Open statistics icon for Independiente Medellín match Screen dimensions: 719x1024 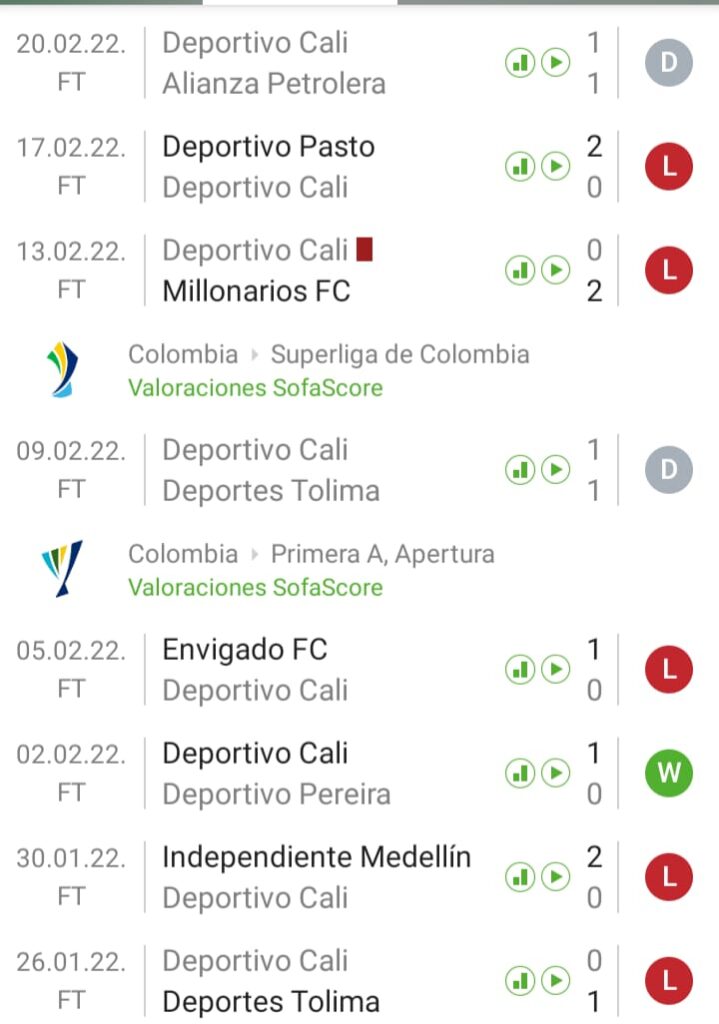coord(519,877)
